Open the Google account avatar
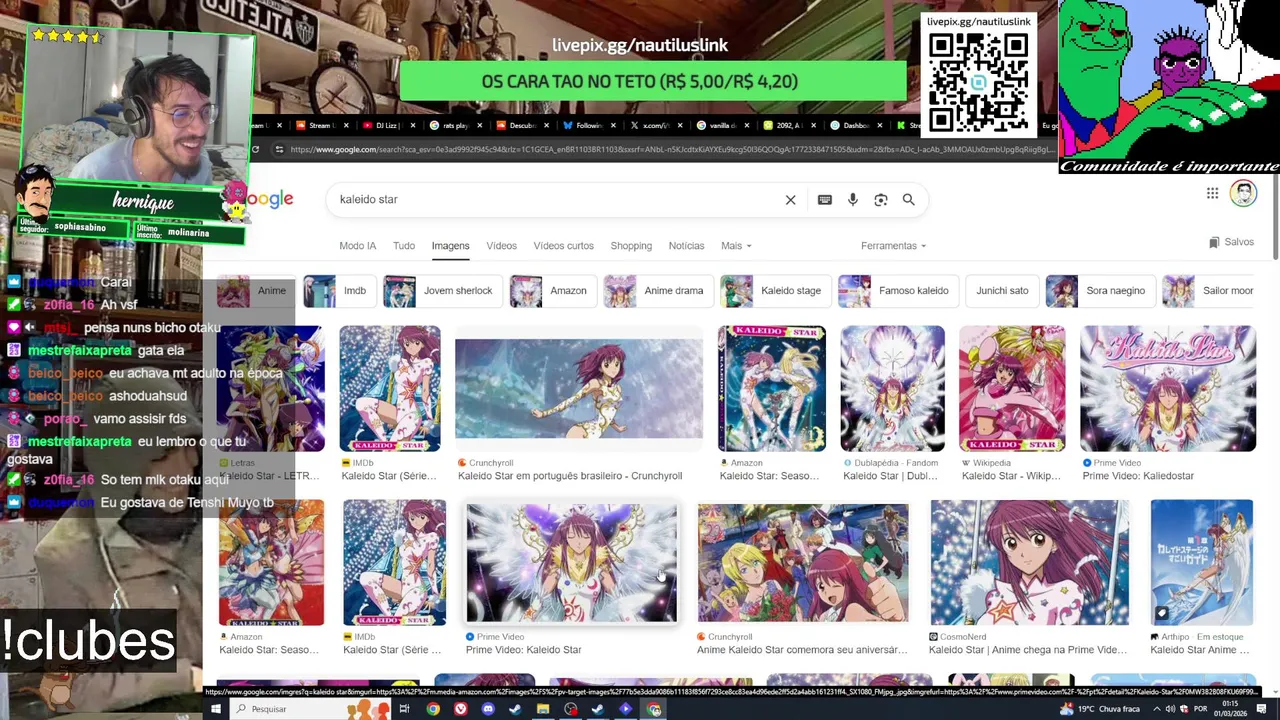 click(x=1243, y=193)
